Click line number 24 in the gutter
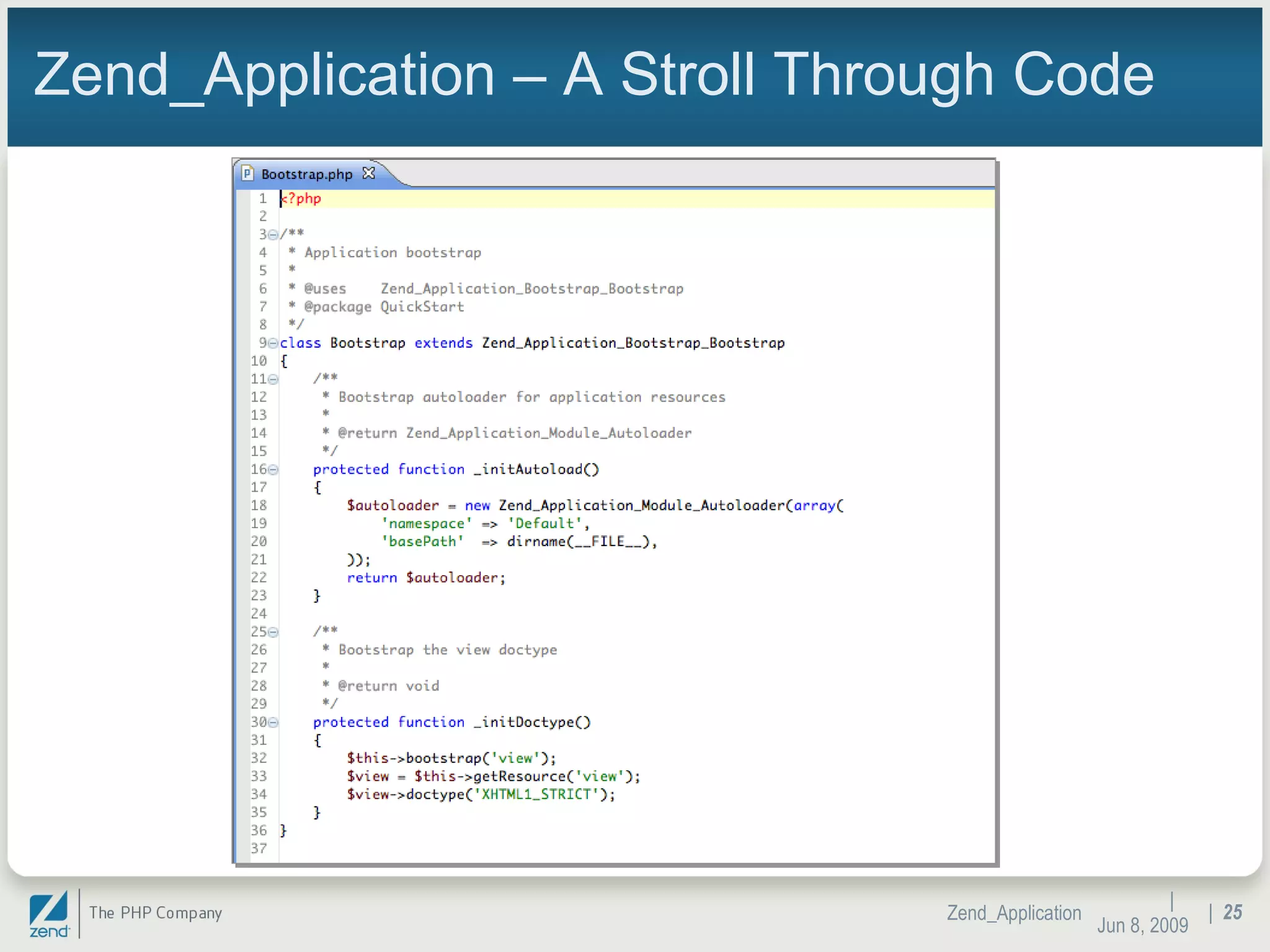The width and height of the screenshot is (1270, 952). 259,614
